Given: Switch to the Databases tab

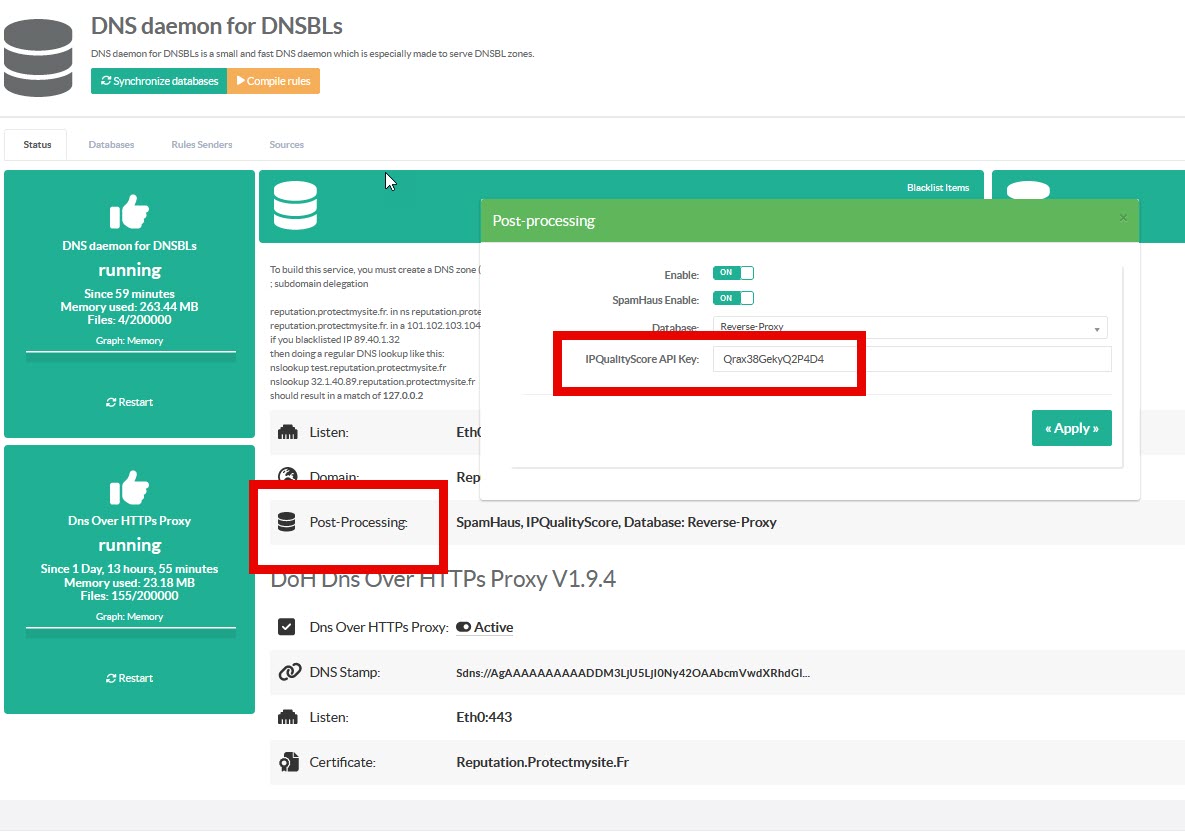Looking at the screenshot, I should click(111, 145).
